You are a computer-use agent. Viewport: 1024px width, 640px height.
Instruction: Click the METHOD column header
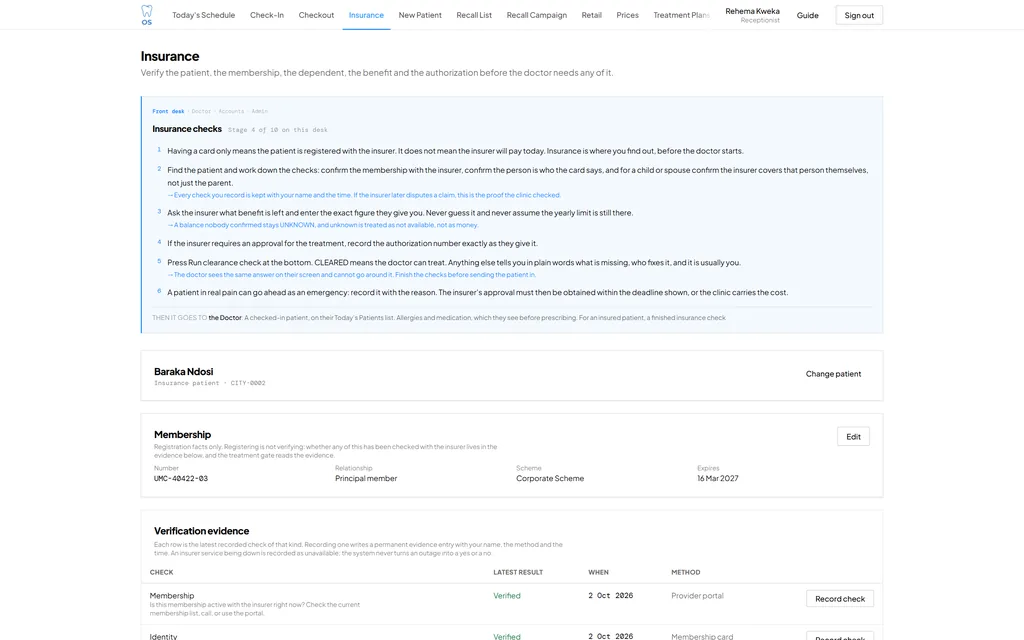[686, 572]
